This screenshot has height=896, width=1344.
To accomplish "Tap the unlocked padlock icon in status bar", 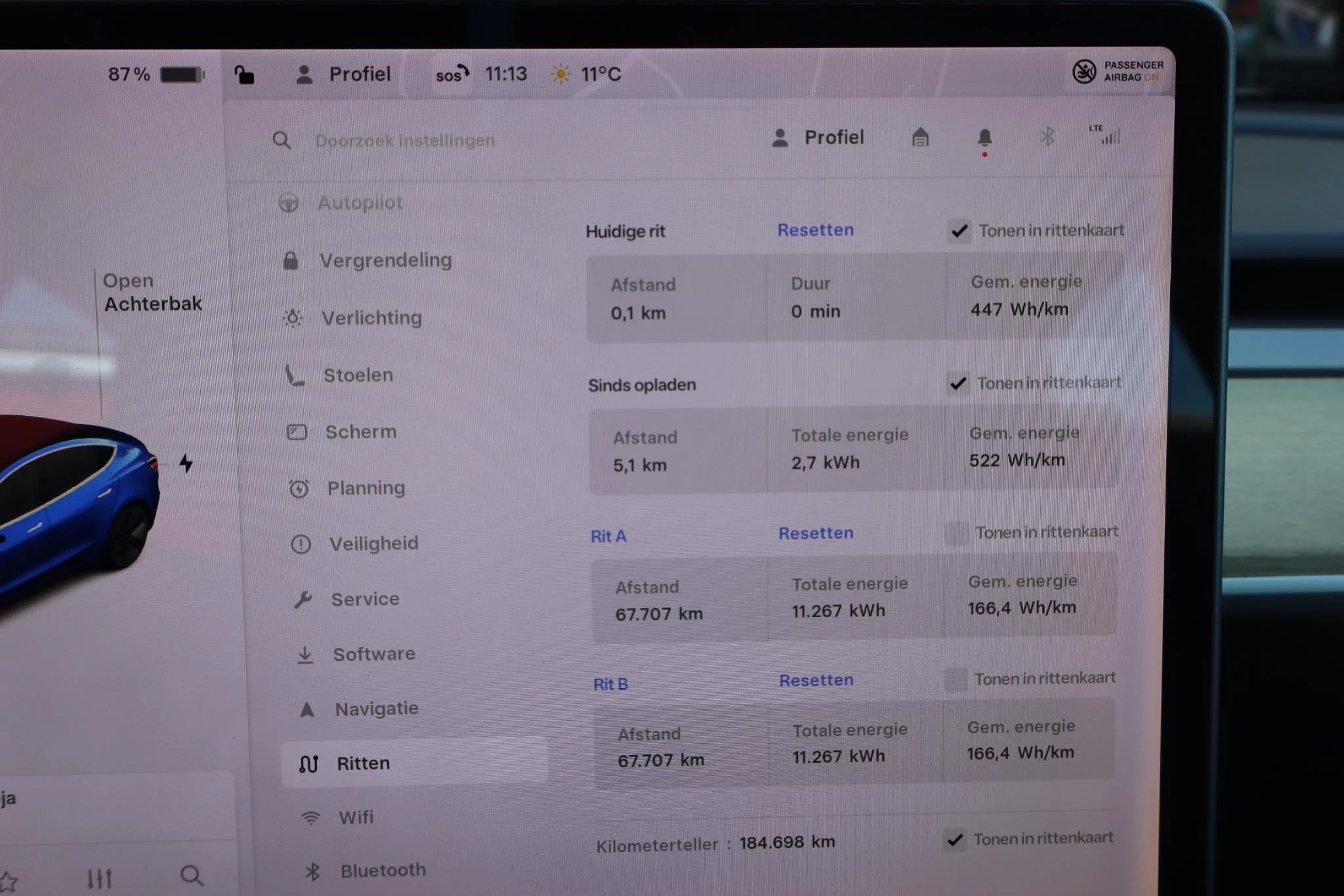I will tap(244, 75).
